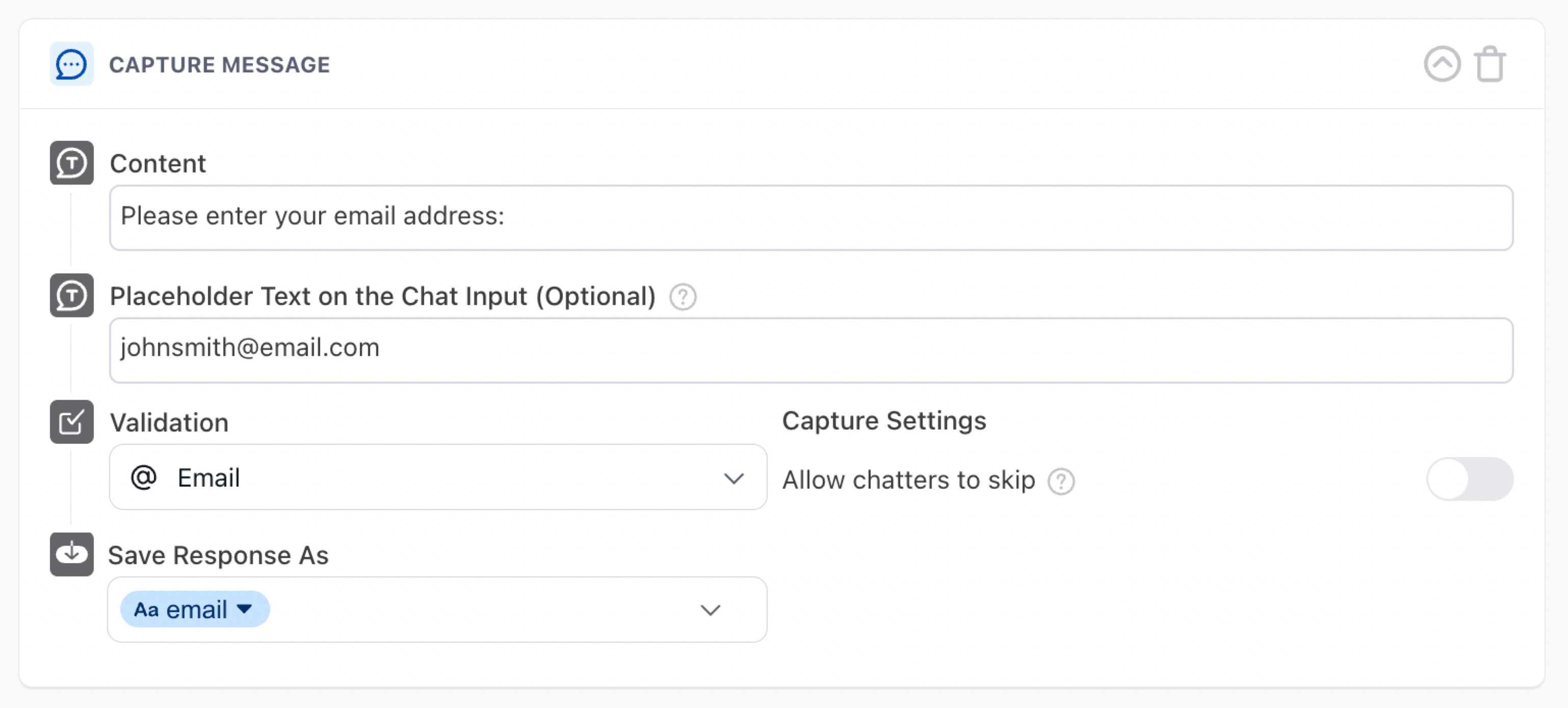
Task: Open the email variable chip menu
Action: (x=245, y=609)
